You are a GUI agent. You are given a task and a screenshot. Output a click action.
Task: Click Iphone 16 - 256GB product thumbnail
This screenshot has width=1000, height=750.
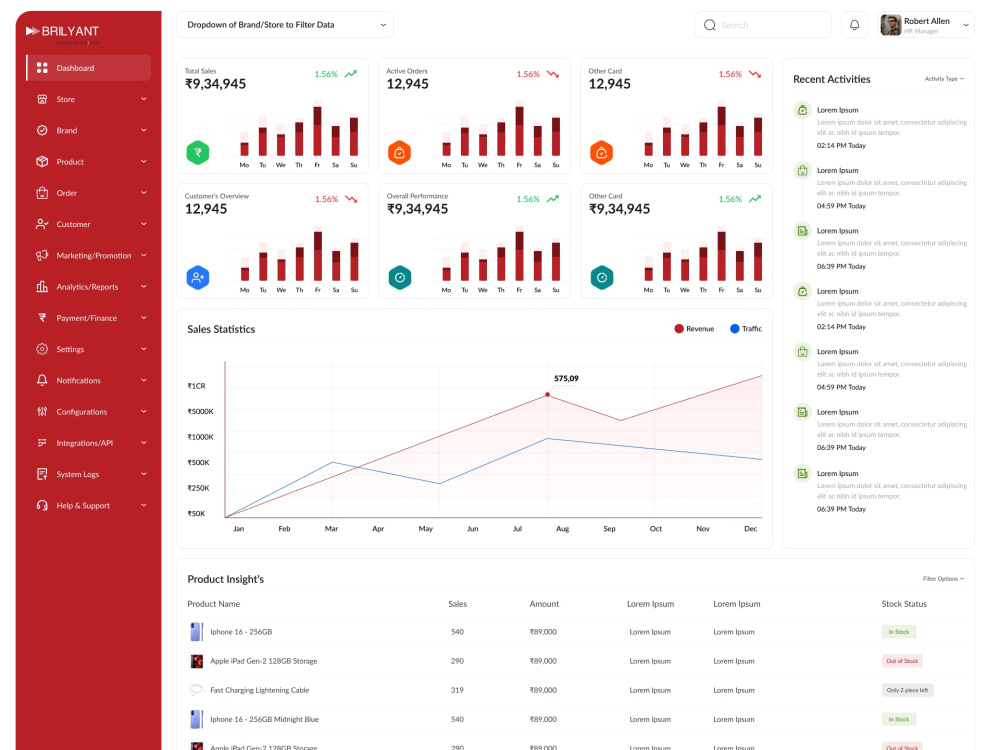196,631
